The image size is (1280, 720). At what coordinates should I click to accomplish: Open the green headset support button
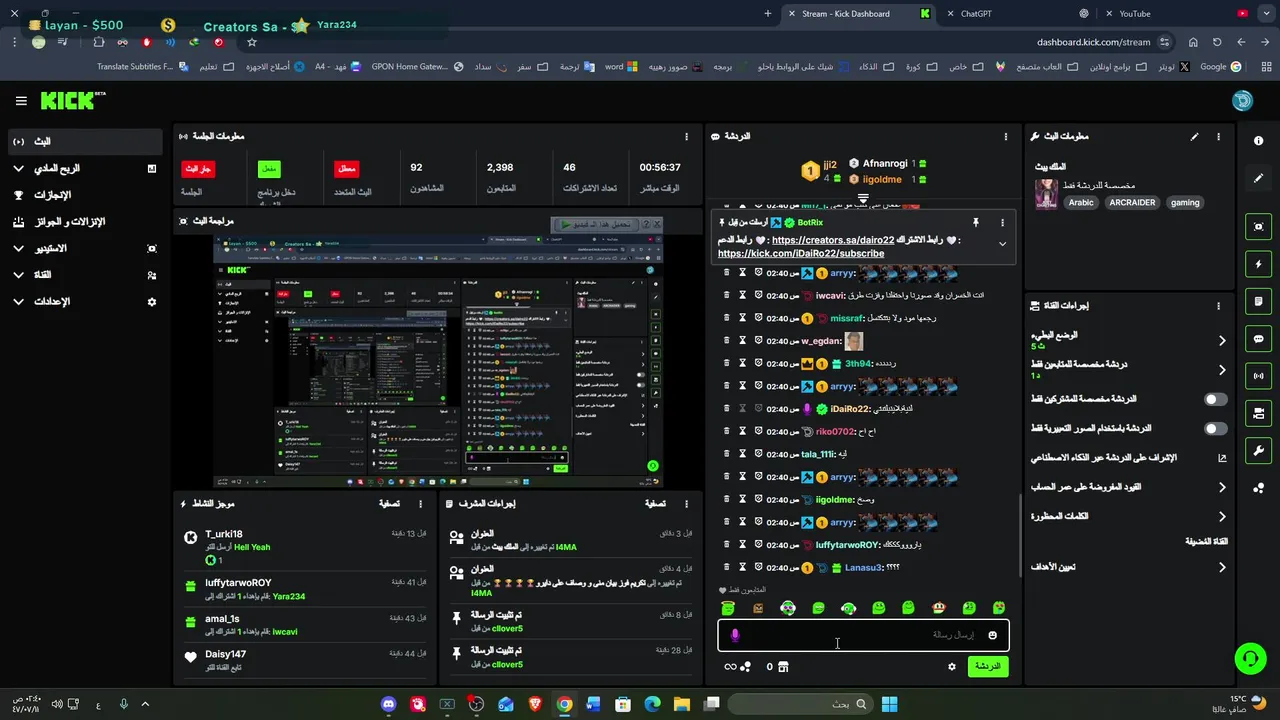point(1250,658)
